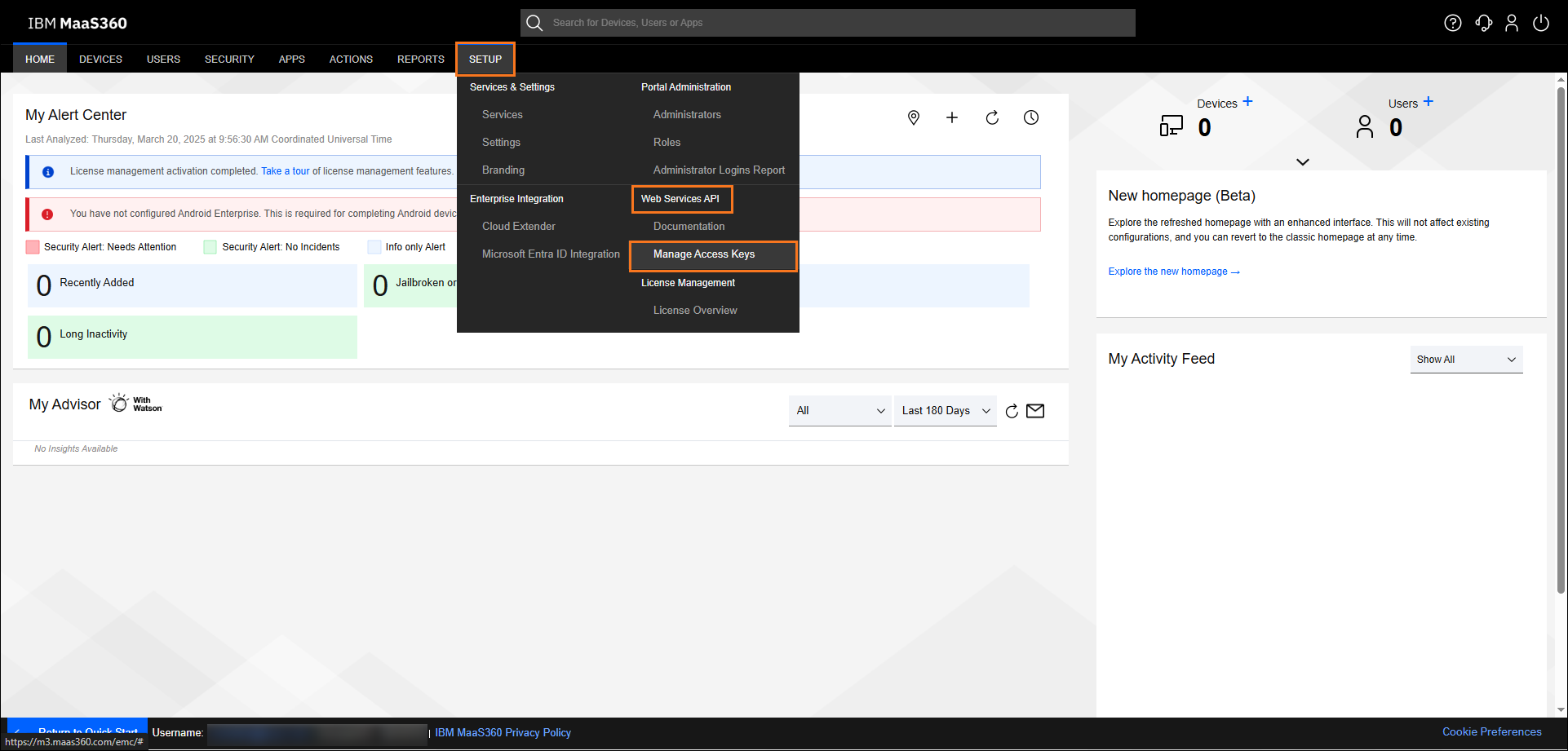
Task: Select Settings in Setup menu
Action: coord(501,143)
